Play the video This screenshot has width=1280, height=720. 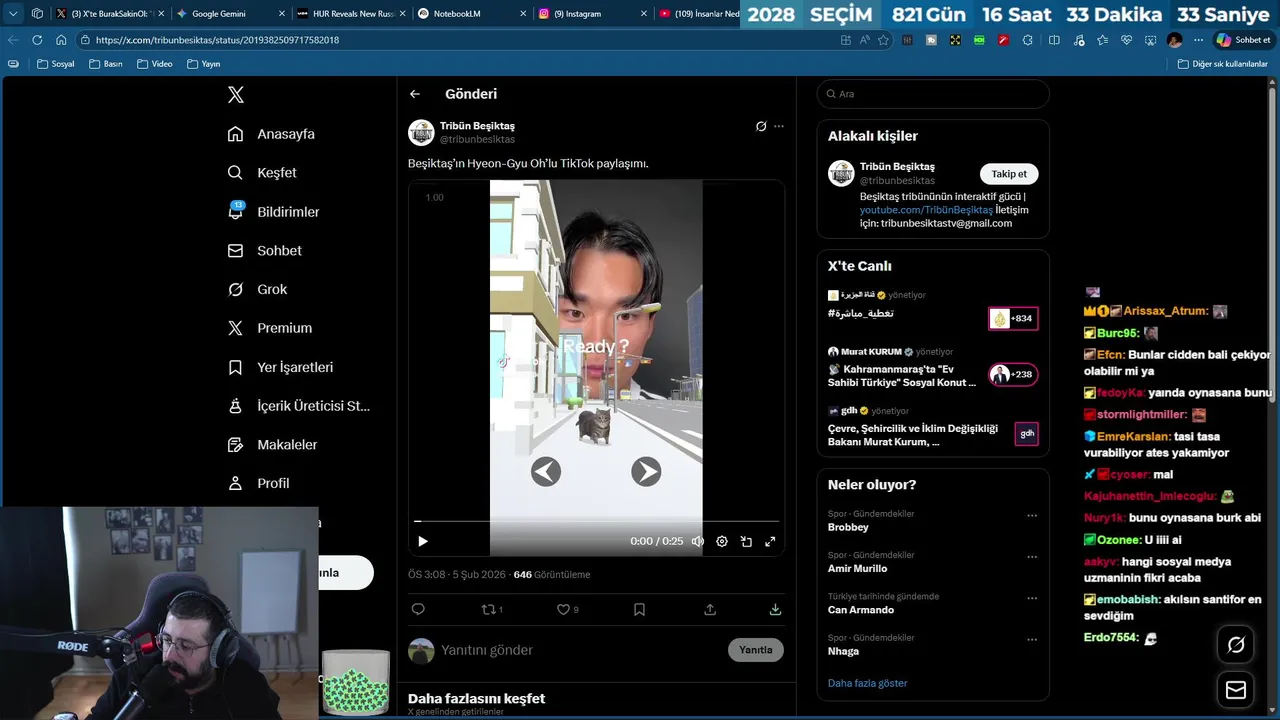(x=423, y=541)
